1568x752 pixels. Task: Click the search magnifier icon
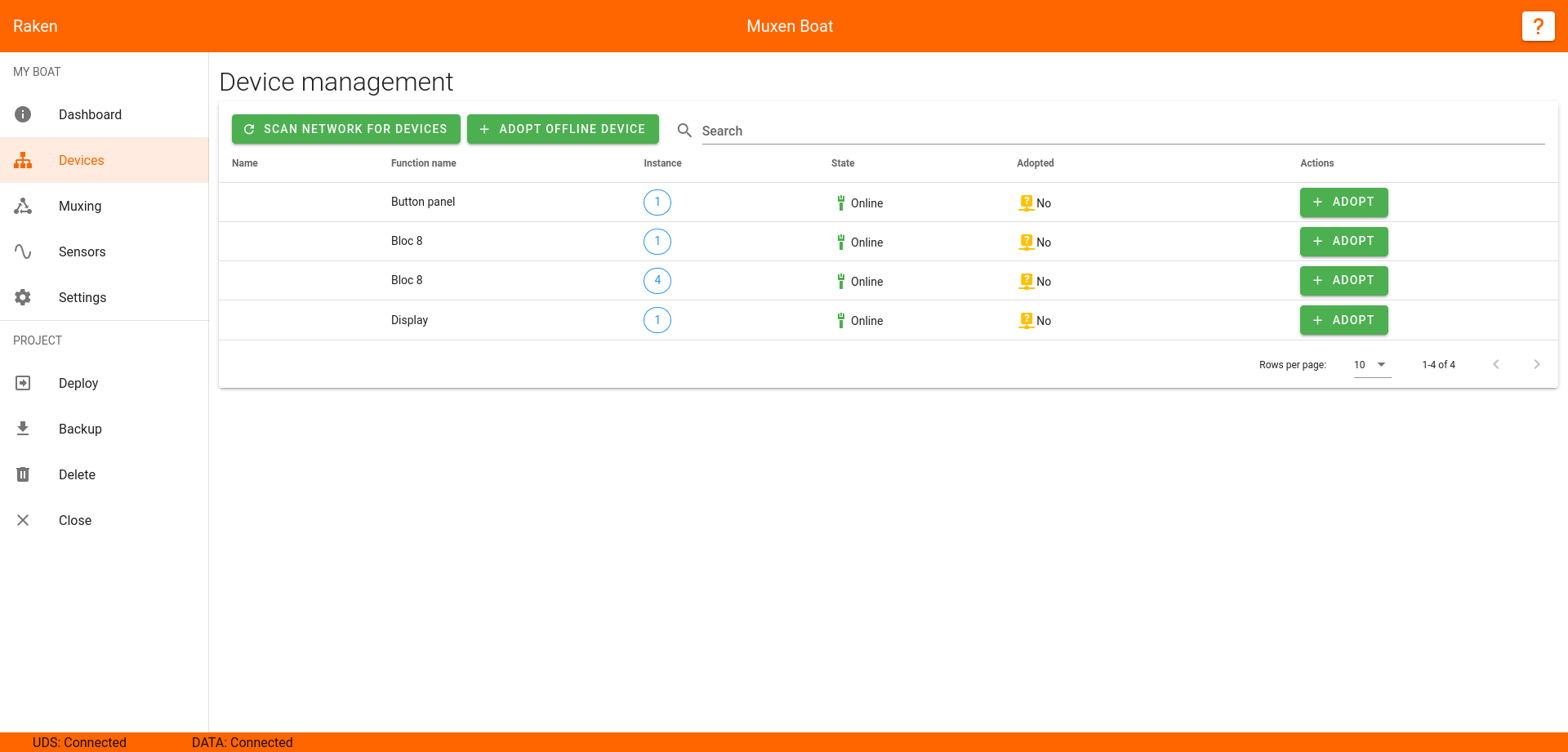(x=684, y=131)
